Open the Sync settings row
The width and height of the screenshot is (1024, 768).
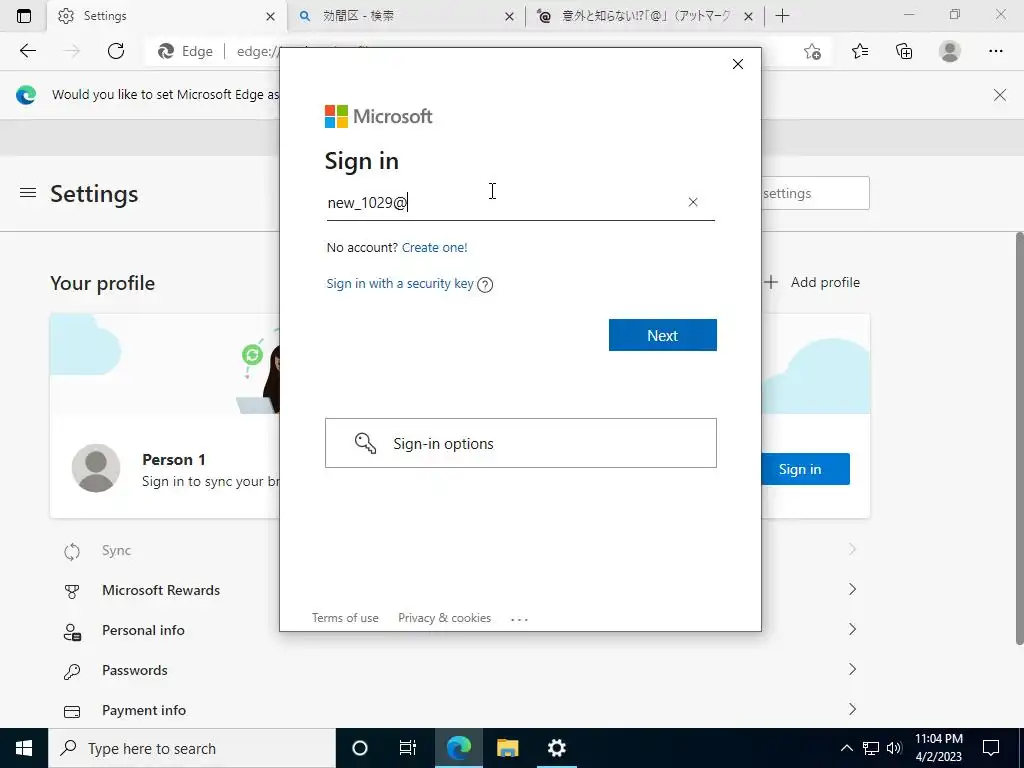[460, 551]
